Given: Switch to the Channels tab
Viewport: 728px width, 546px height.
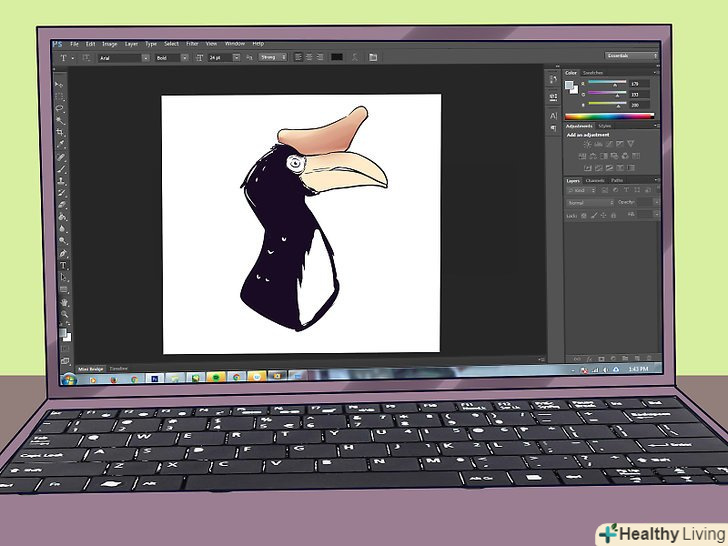Looking at the screenshot, I should [x=595, y=180].
